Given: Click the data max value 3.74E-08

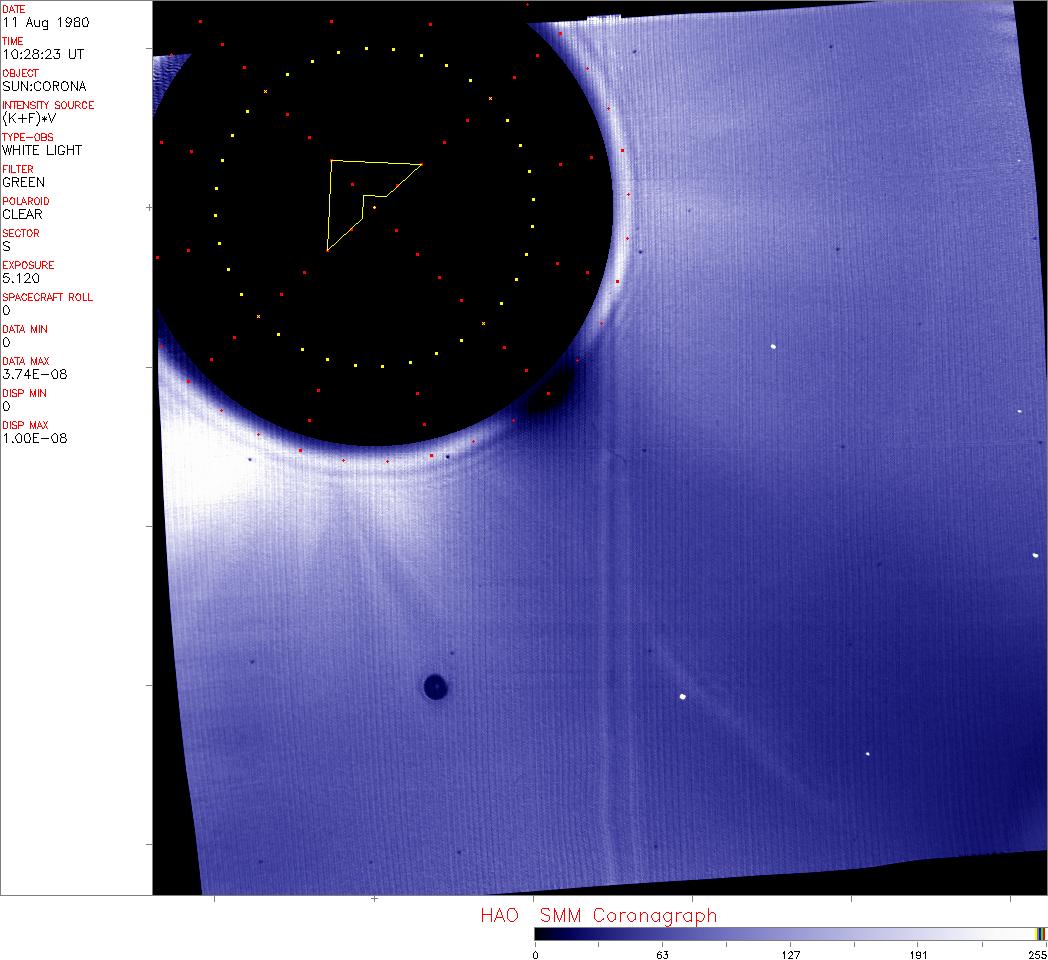Looking at the screenshot, I should [x=32, y=374].
